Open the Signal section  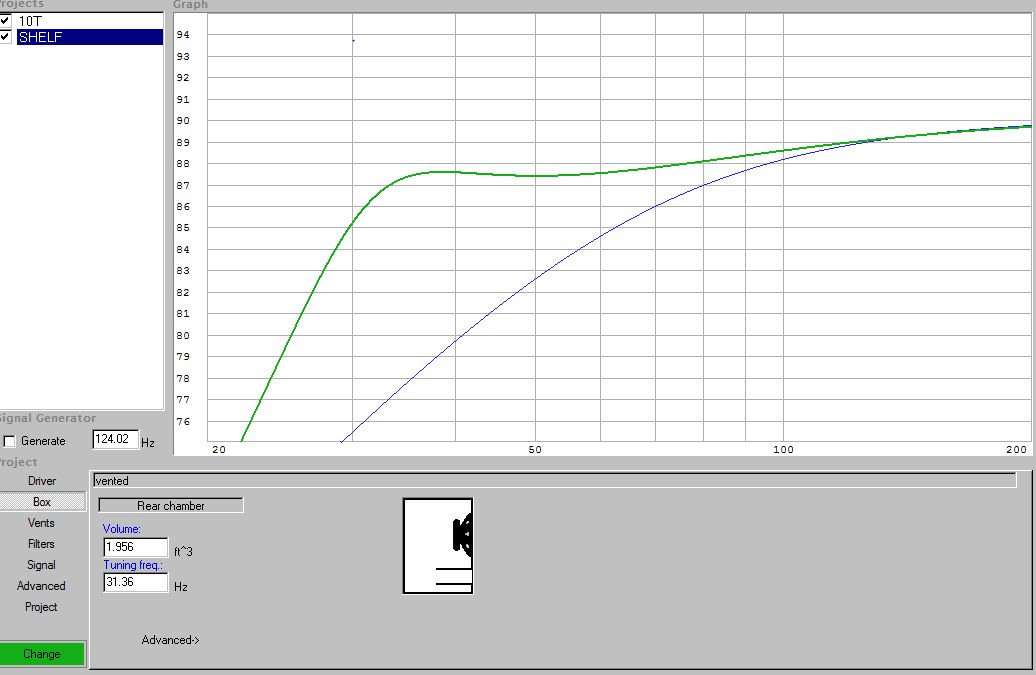coord(42,565)
